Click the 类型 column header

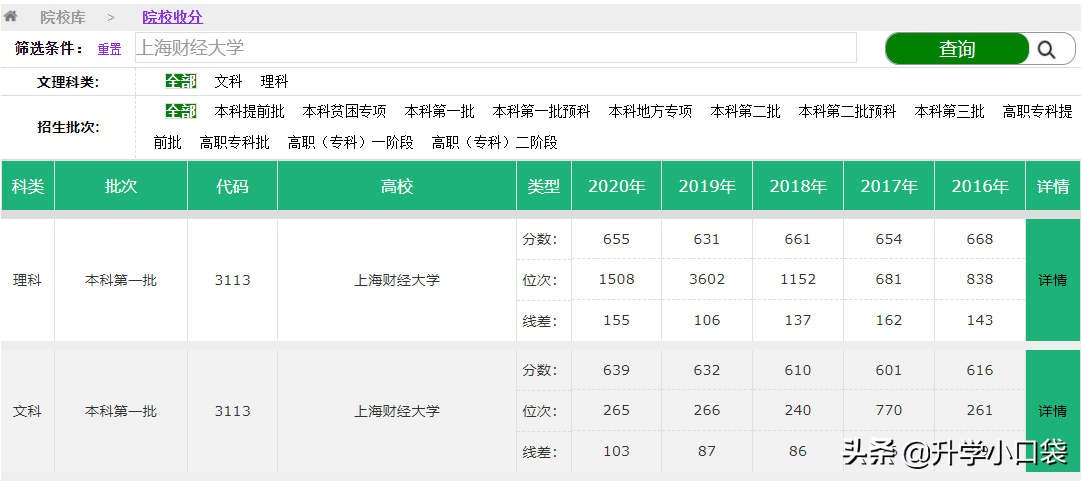point(544,186)
